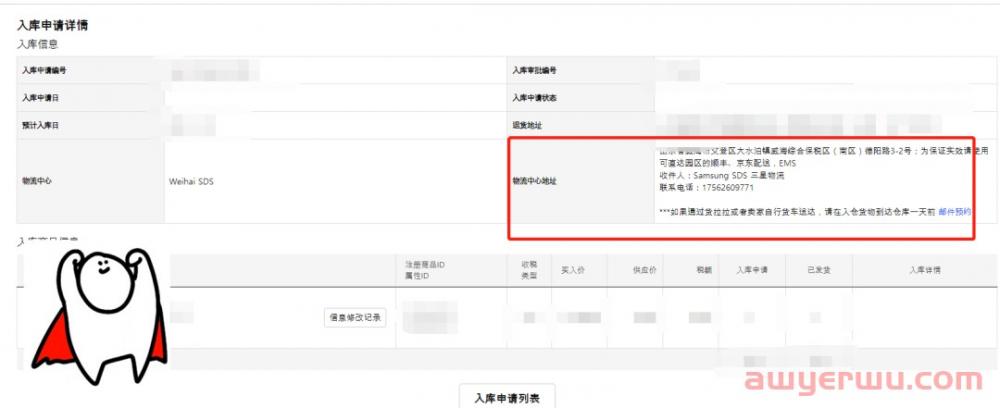1000x408 pixels.
Task: Click the 入库审批编号 label cell
Action: point(580,70)
